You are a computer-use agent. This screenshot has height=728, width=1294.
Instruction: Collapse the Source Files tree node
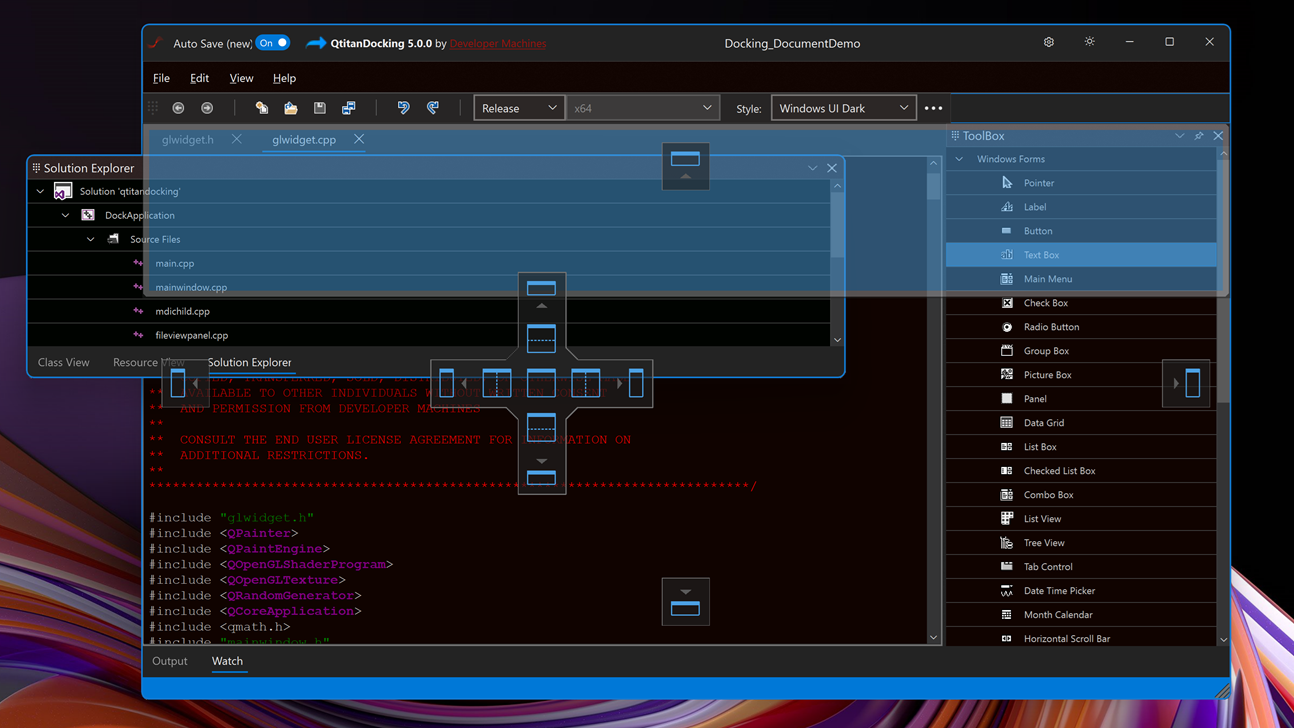point(90,239)
